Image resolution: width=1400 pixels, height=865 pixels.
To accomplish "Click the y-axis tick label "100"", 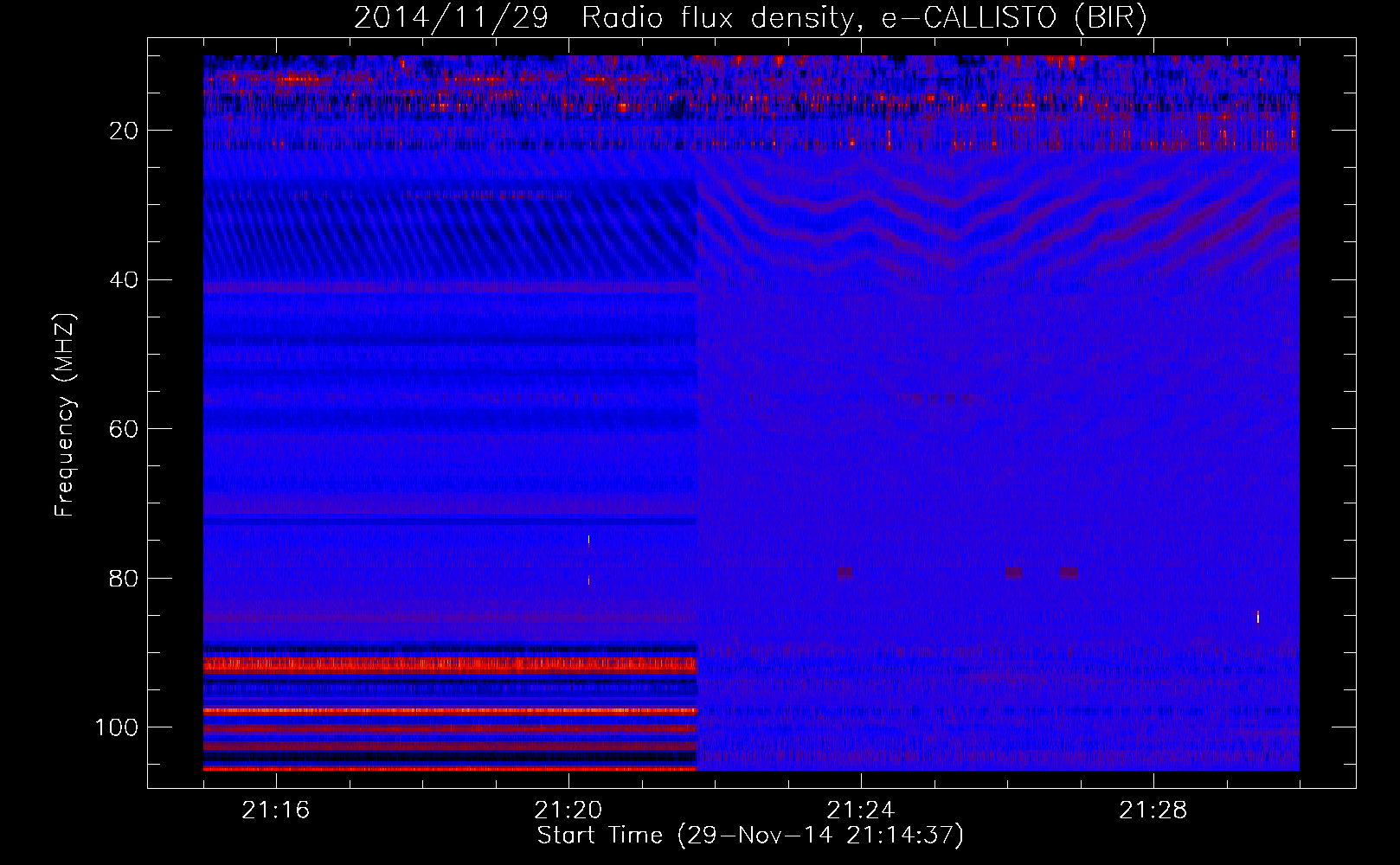I will 117,727.
